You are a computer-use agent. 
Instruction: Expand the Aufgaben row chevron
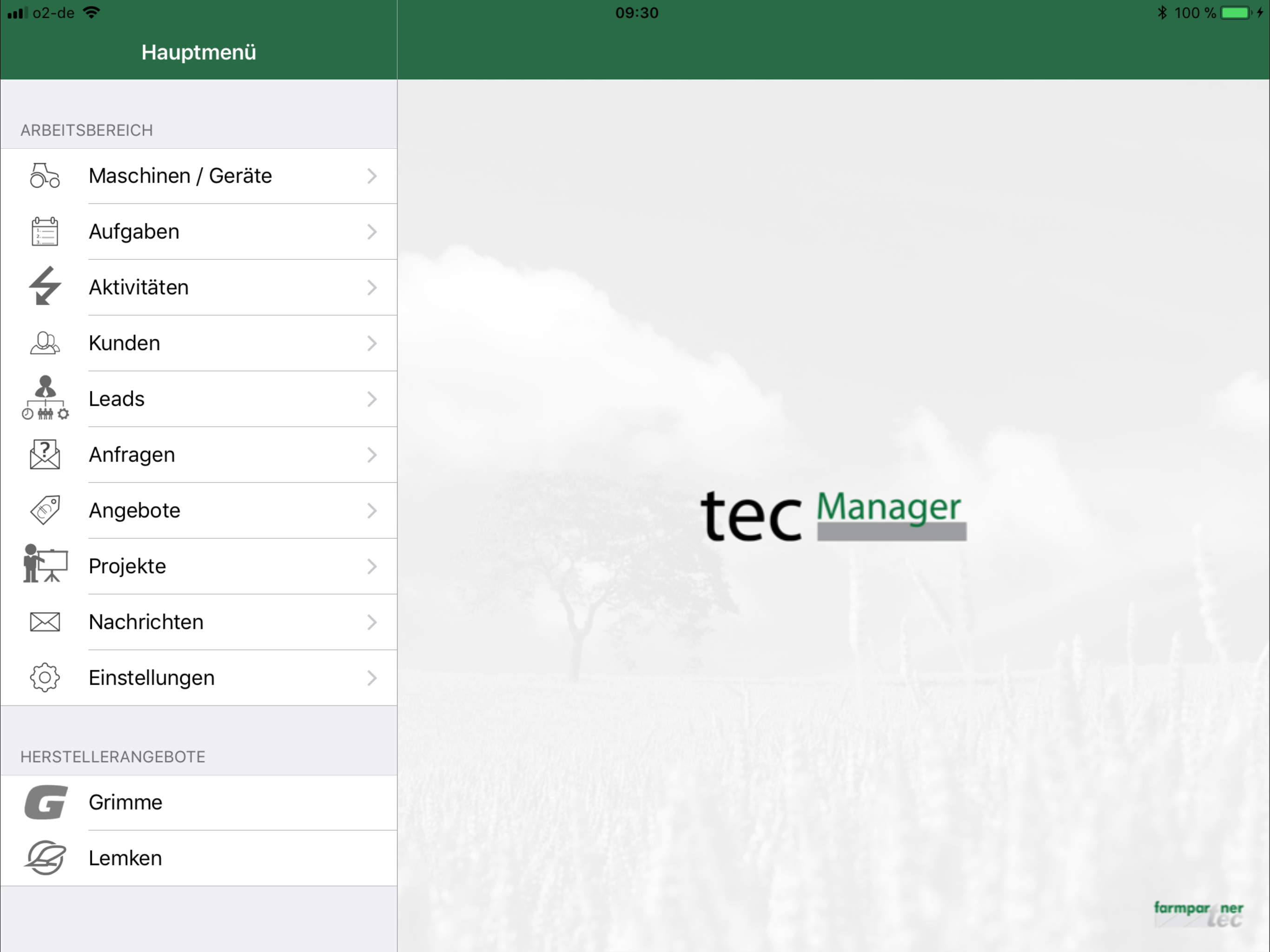click(372, 232)
